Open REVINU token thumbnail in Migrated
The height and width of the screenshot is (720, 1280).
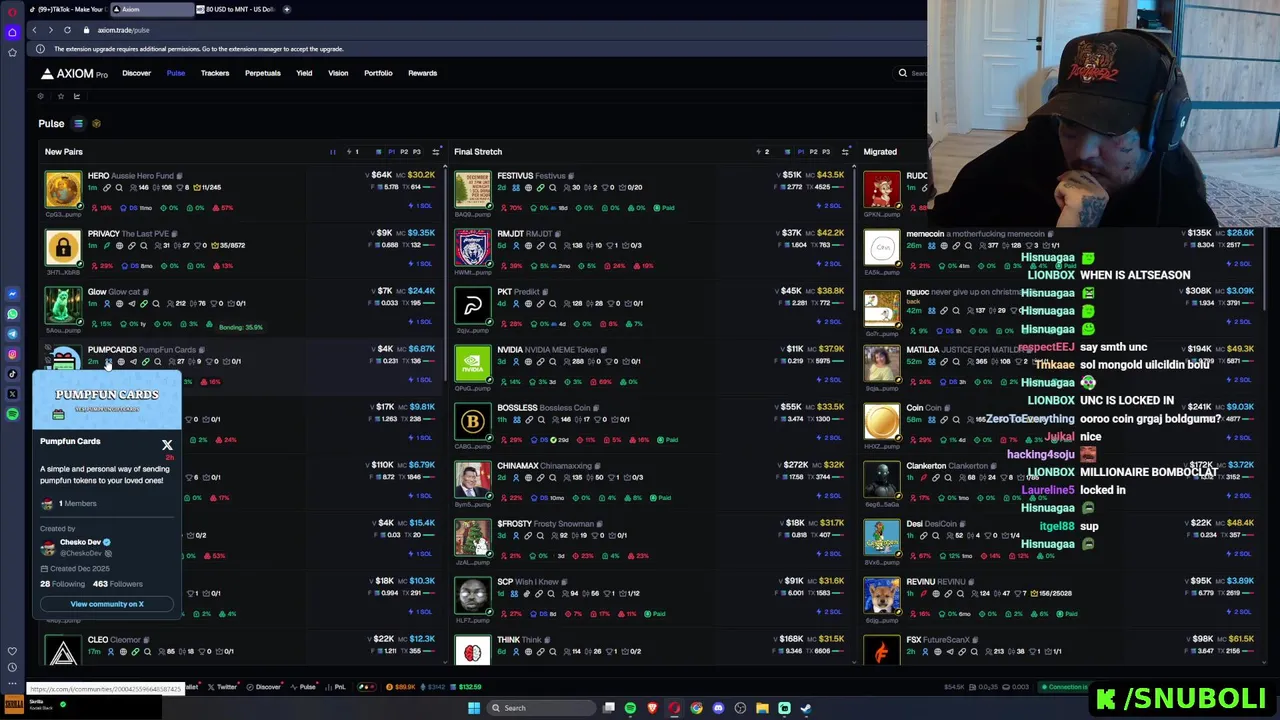pos(882,596)
